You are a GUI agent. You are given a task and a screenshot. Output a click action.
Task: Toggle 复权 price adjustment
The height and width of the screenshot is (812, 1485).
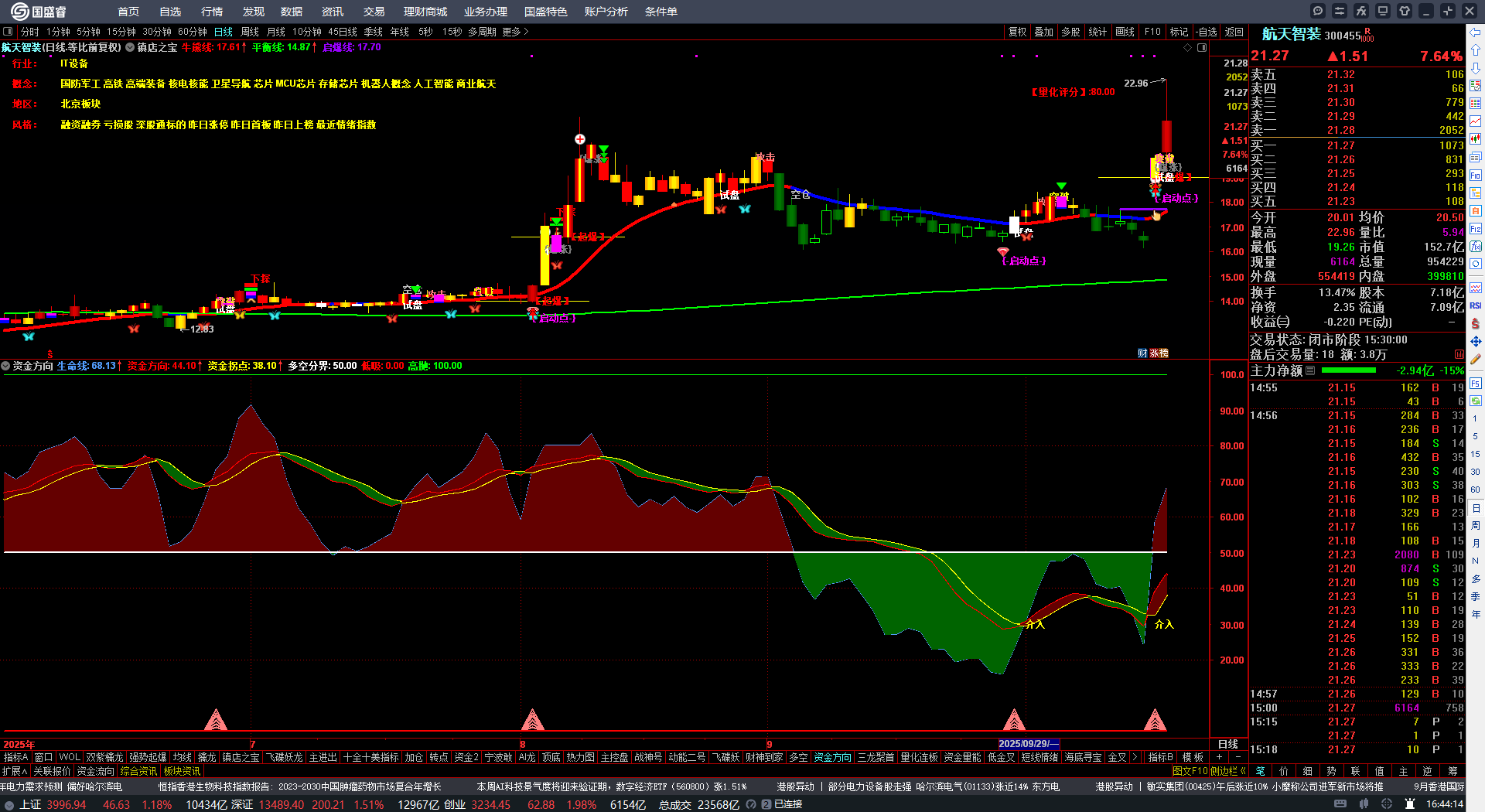point(1017,32)
